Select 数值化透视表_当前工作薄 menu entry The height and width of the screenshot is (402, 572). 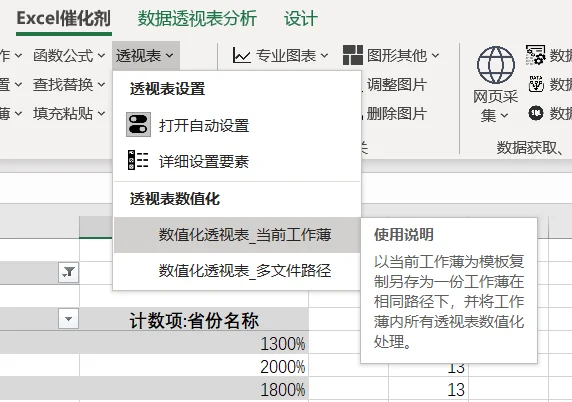(x=237, y=235)
